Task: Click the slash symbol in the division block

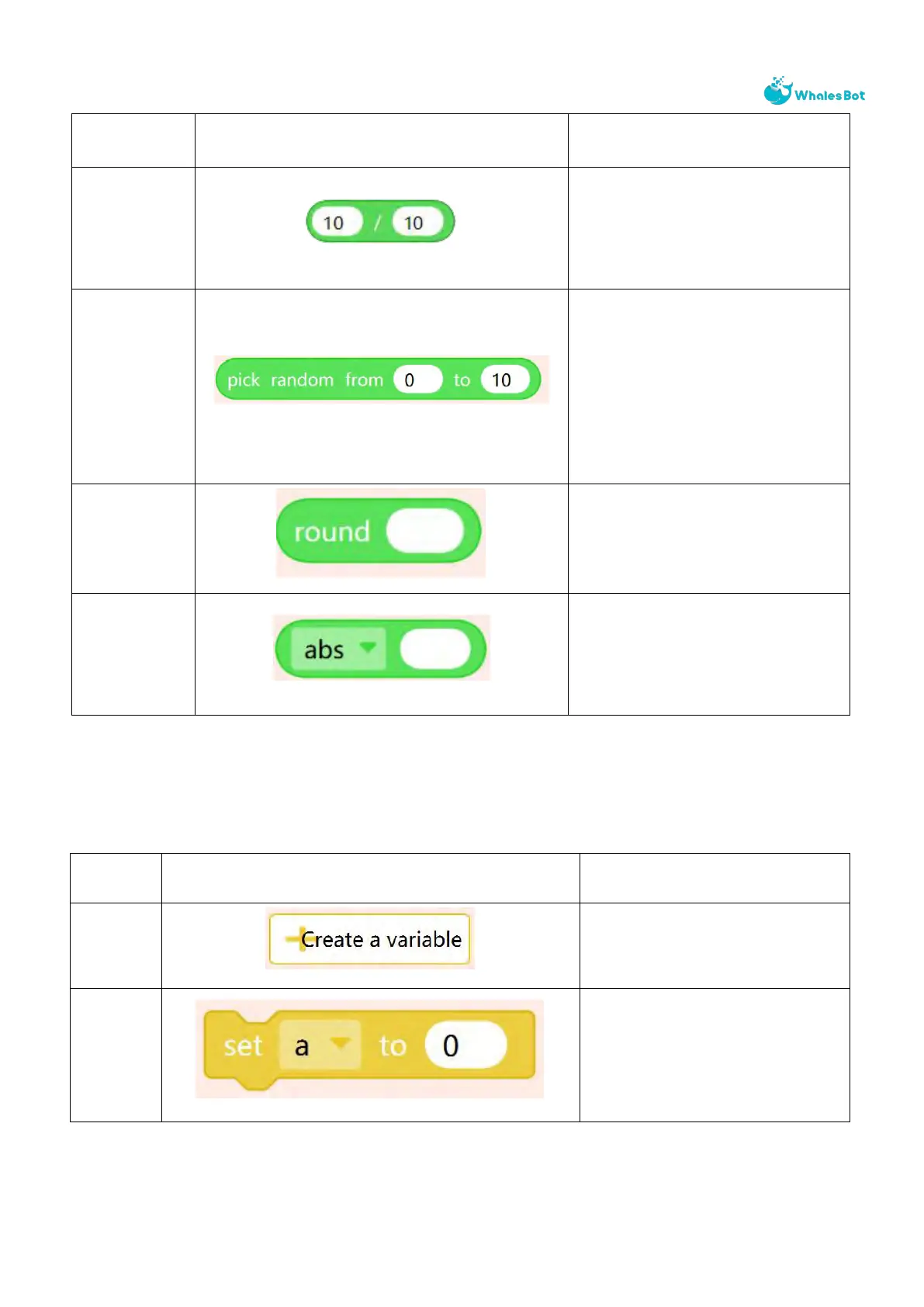Action: point(377,223)
